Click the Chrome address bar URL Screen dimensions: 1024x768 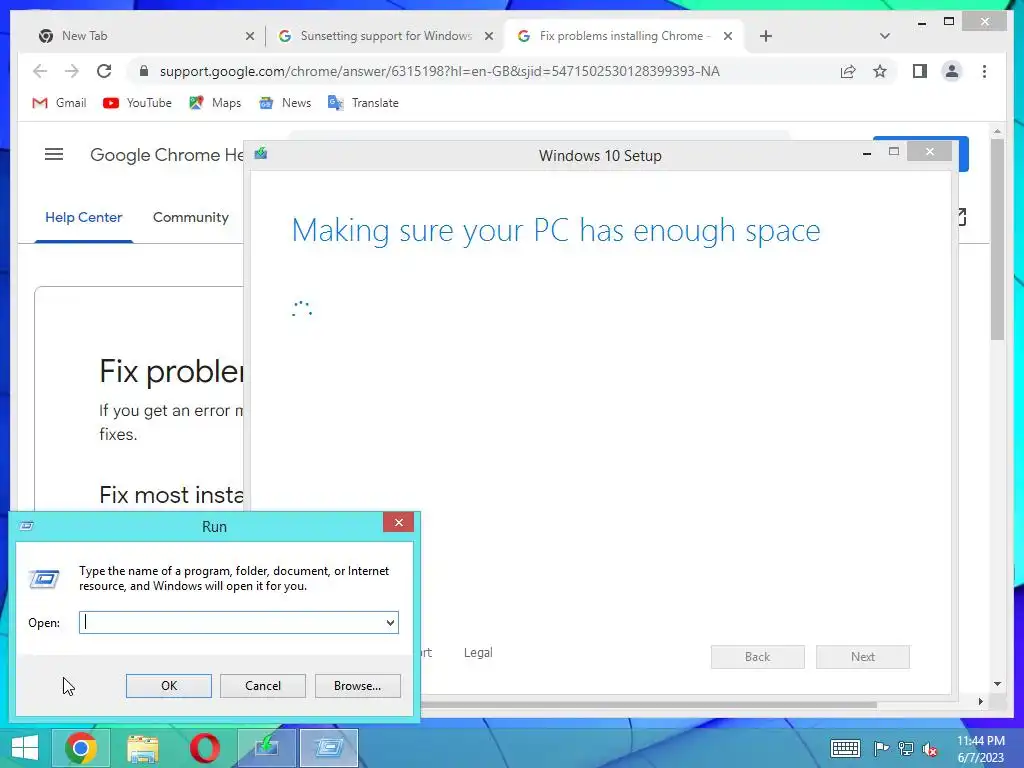pos(440,71)
